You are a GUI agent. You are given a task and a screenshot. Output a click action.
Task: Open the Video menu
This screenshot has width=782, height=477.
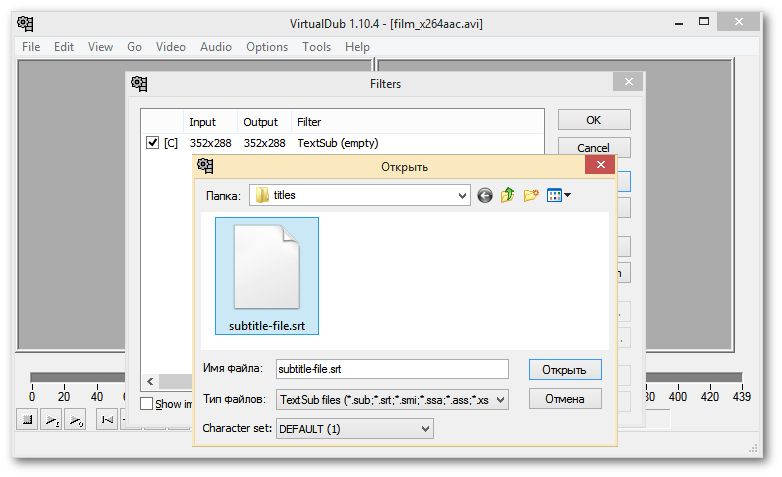[x=170, y=47]
